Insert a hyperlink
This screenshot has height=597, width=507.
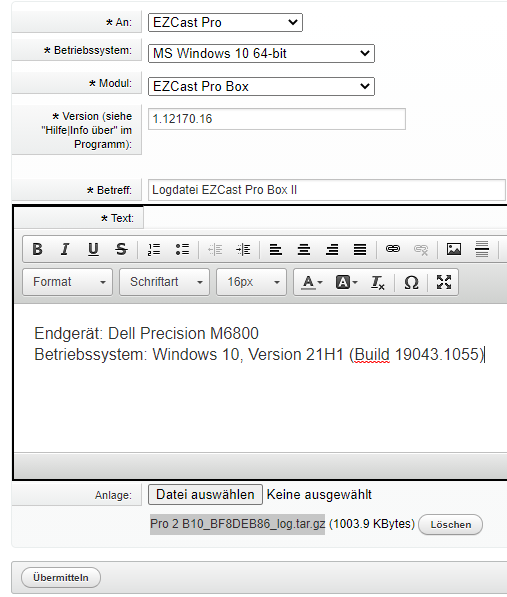tap(393, 249)
